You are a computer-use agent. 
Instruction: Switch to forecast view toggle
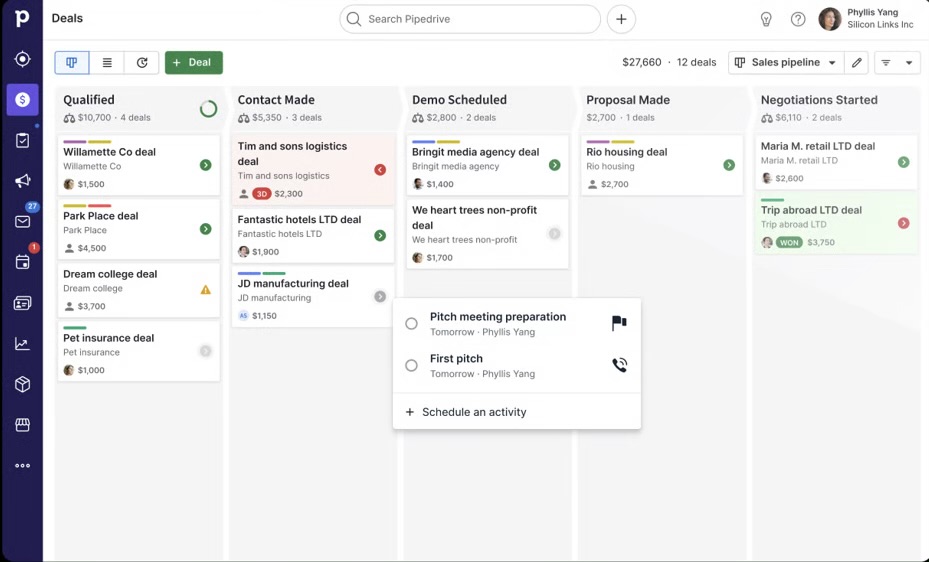(x=142, y=63)
